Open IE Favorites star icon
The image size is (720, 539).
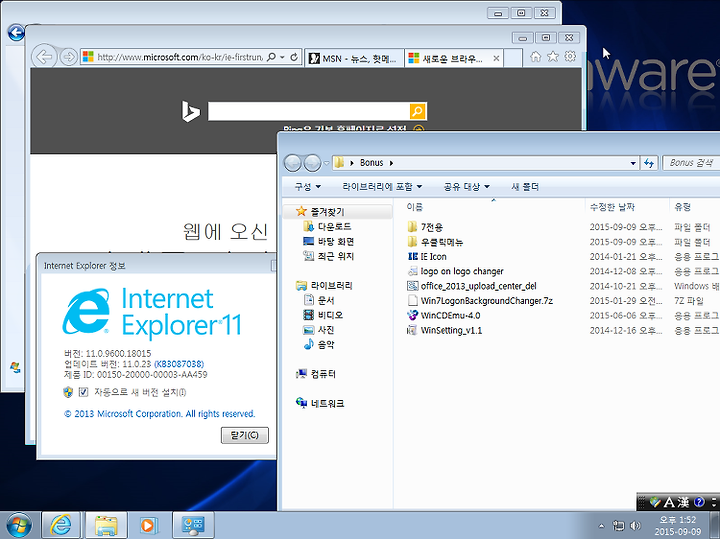click(x=553, y=56)
